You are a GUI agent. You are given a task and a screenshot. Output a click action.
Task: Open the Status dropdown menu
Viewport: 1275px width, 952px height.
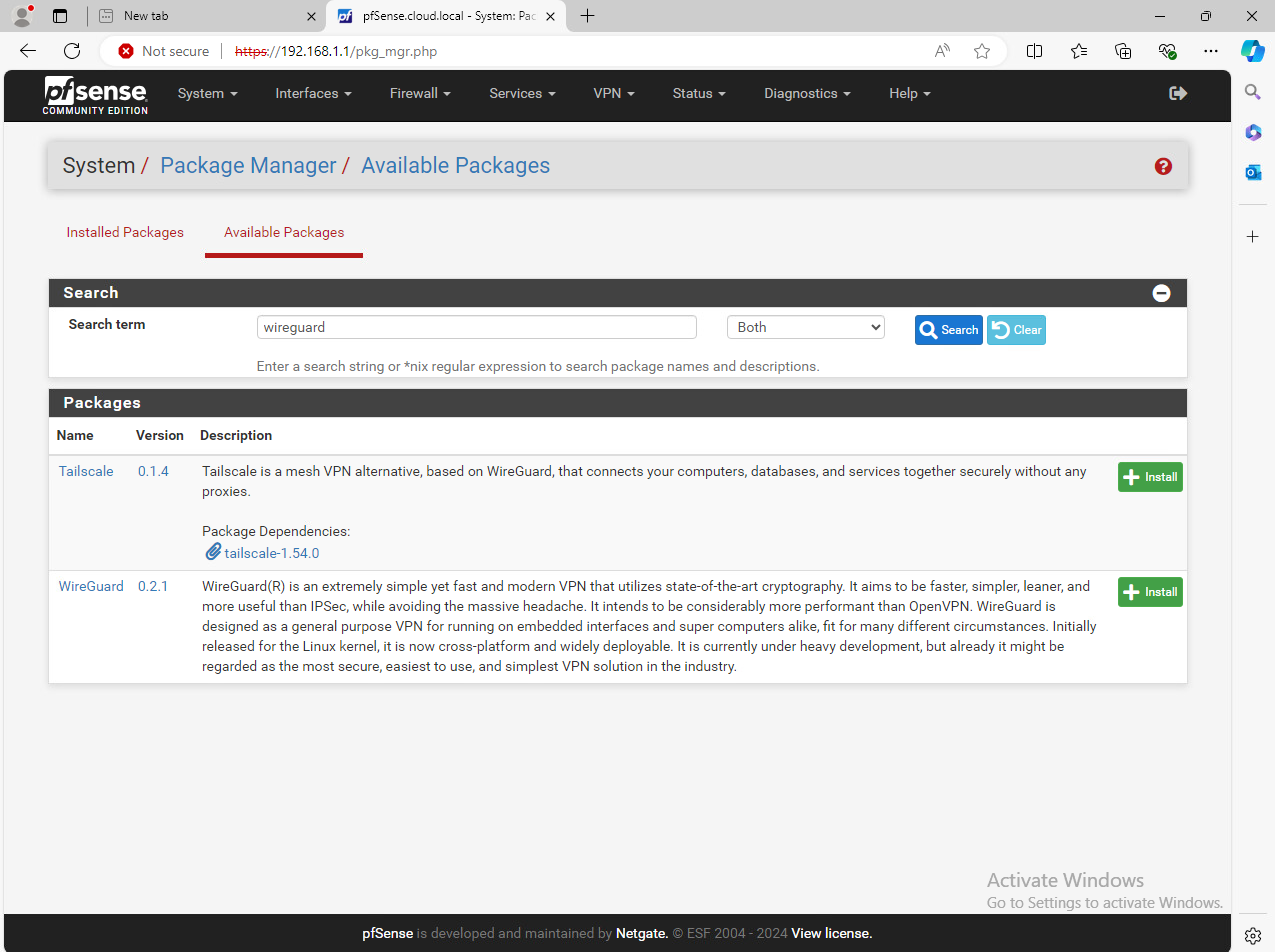point(699,93)
